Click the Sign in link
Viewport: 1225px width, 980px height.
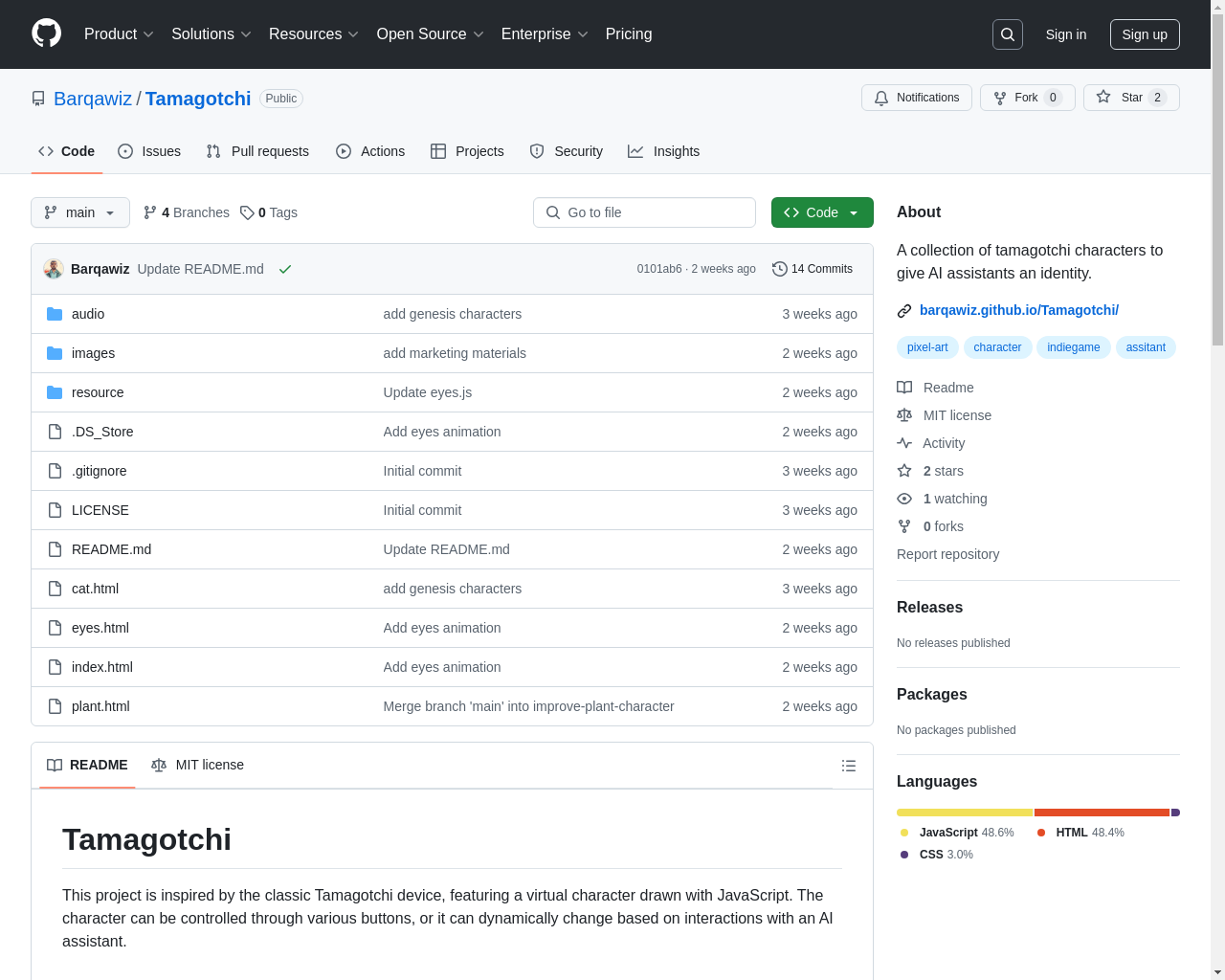[1066, 34]
